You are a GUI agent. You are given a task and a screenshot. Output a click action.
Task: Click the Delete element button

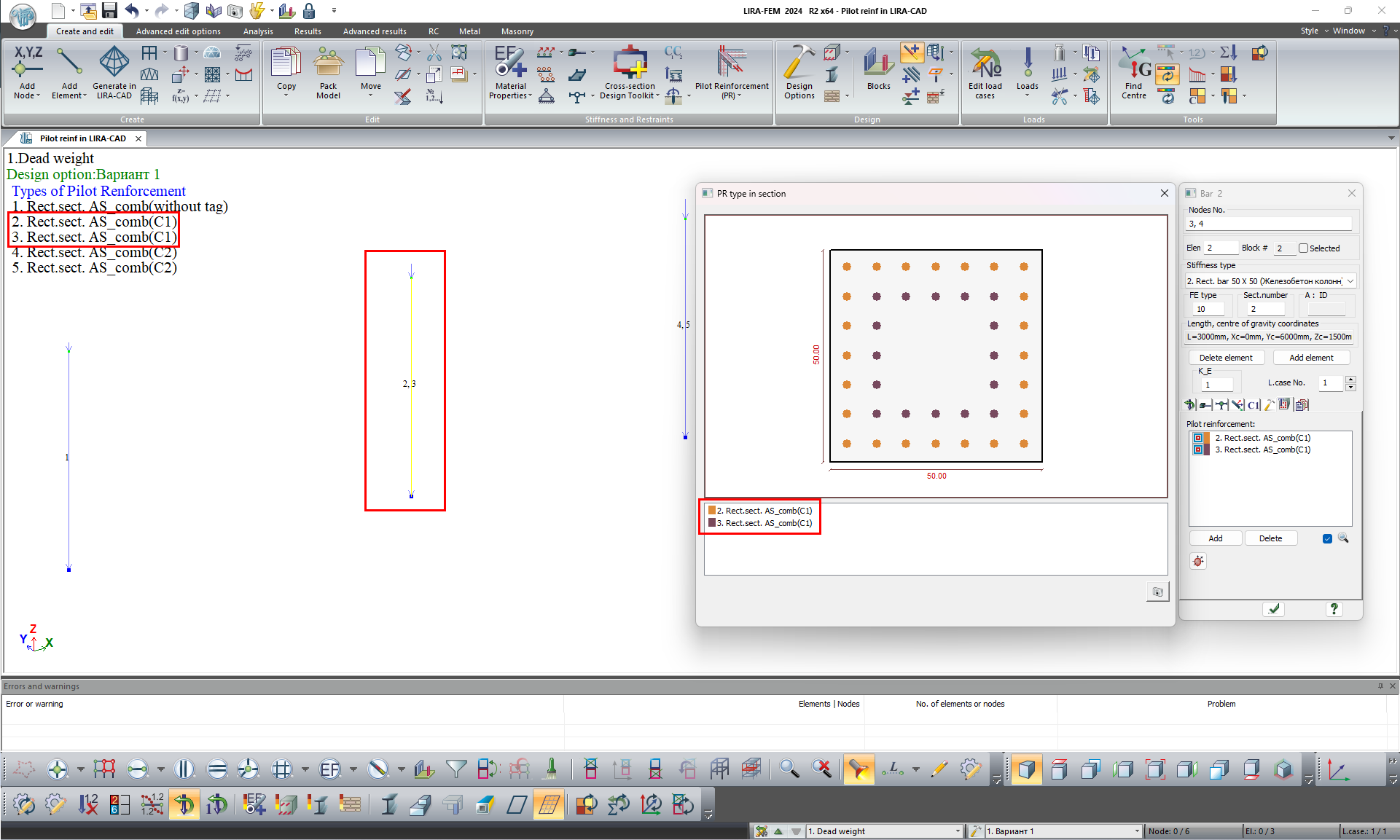(1226, 358)
